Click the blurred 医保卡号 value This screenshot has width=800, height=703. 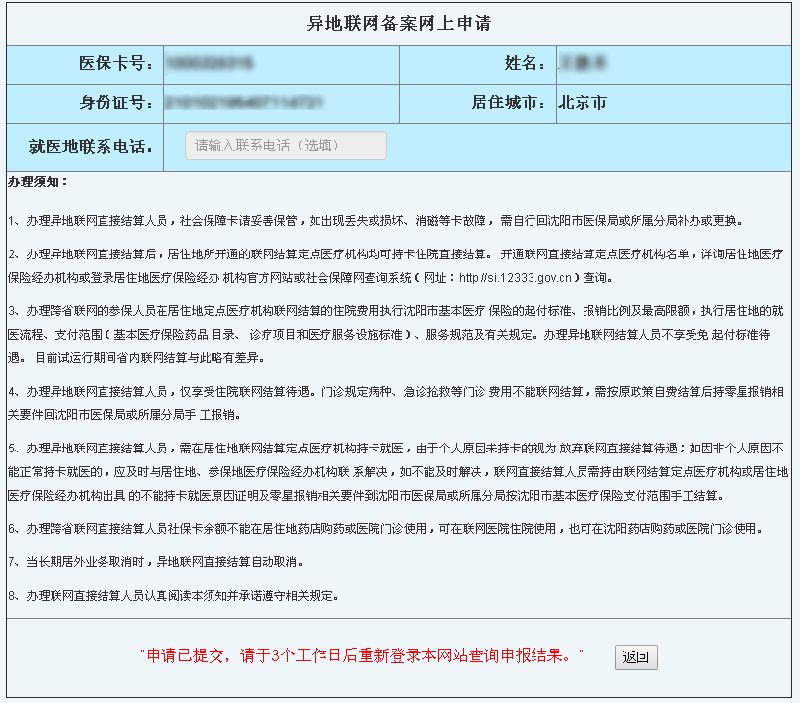coord(209,64)
